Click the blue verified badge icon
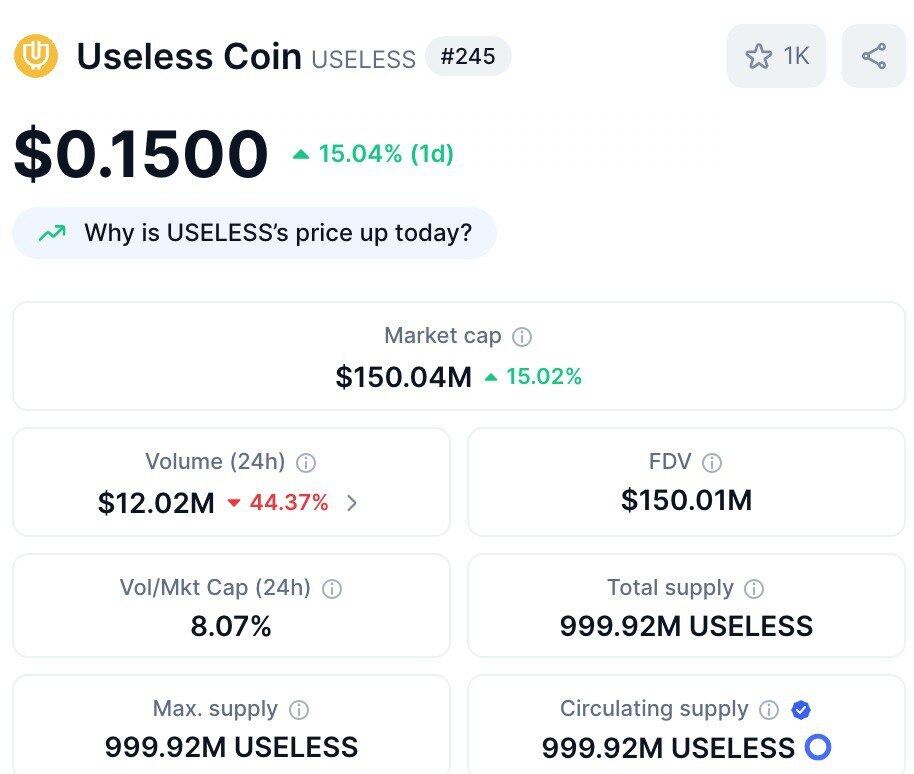The image size is (914, 774). tap(800, 710)
